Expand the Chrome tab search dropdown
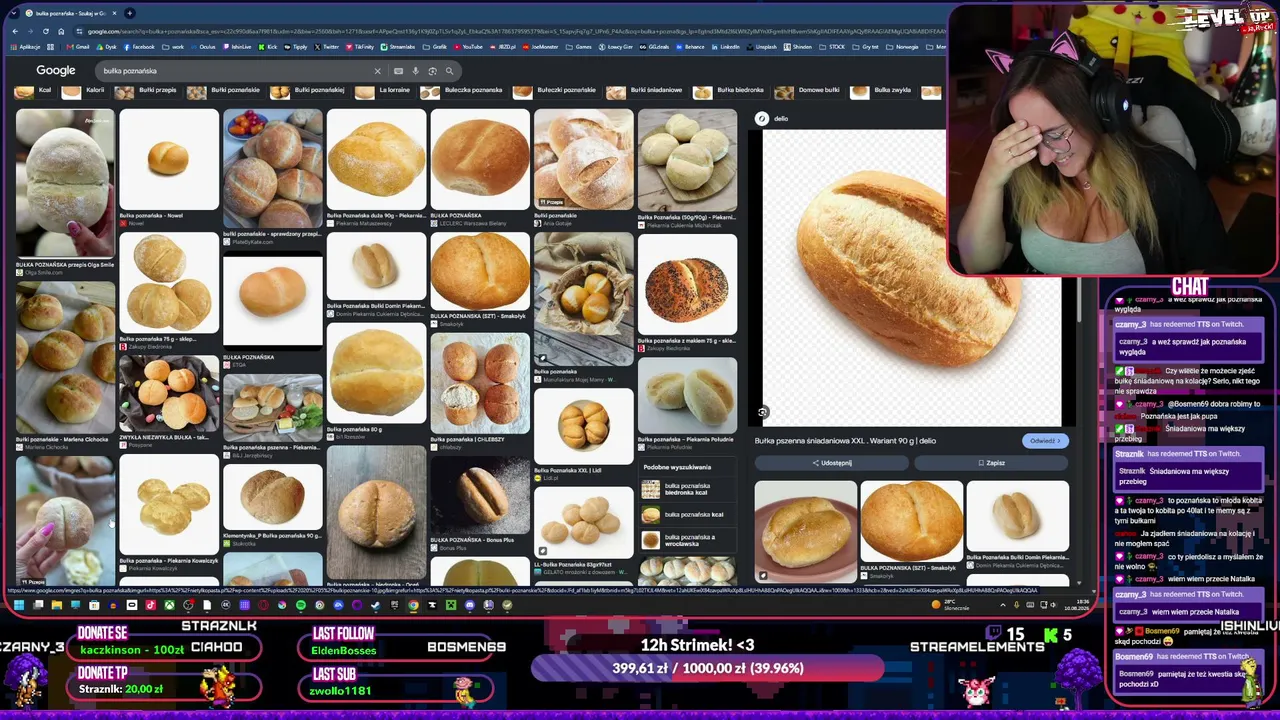This screenshot has height=720, width=1280. [x=13, y=13]
